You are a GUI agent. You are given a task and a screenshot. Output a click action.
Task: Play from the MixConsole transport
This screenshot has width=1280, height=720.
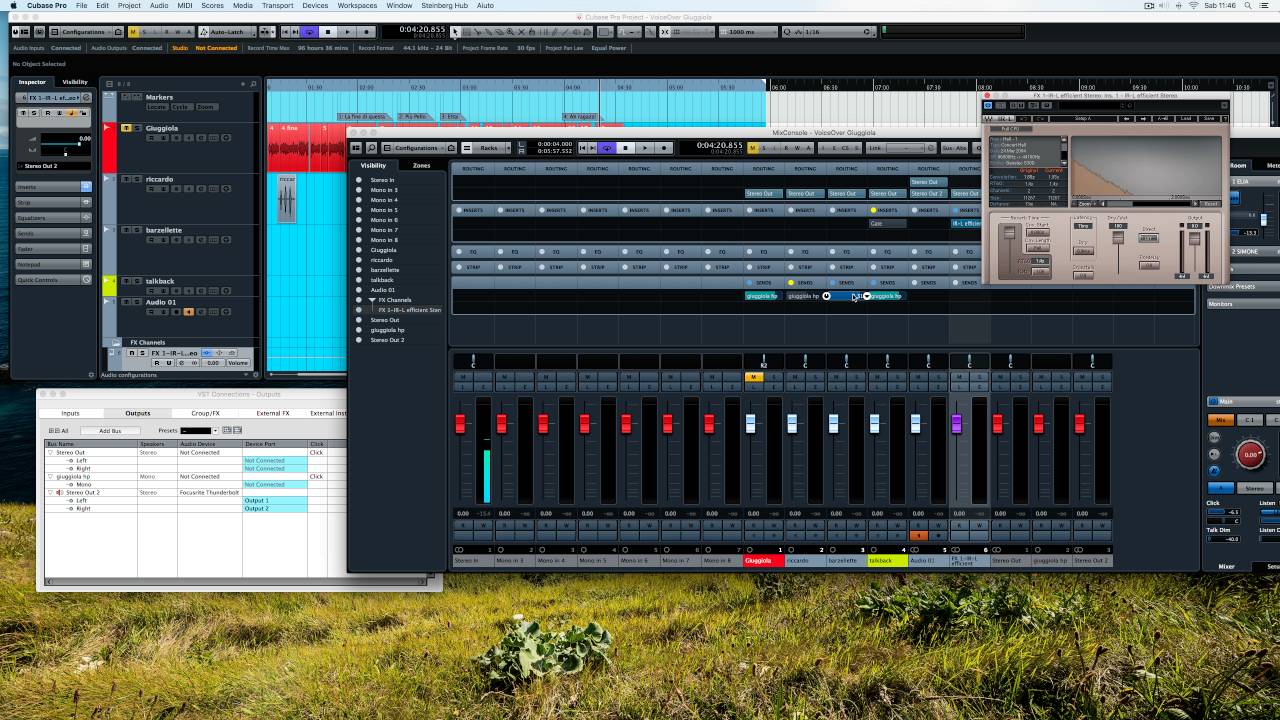[645, 148]
